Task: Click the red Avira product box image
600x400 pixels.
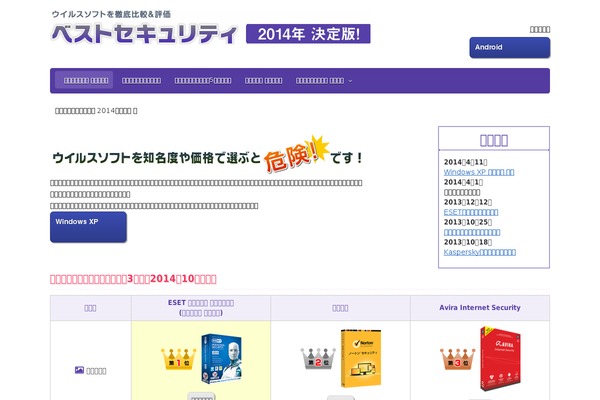Action: coord(500,358)
